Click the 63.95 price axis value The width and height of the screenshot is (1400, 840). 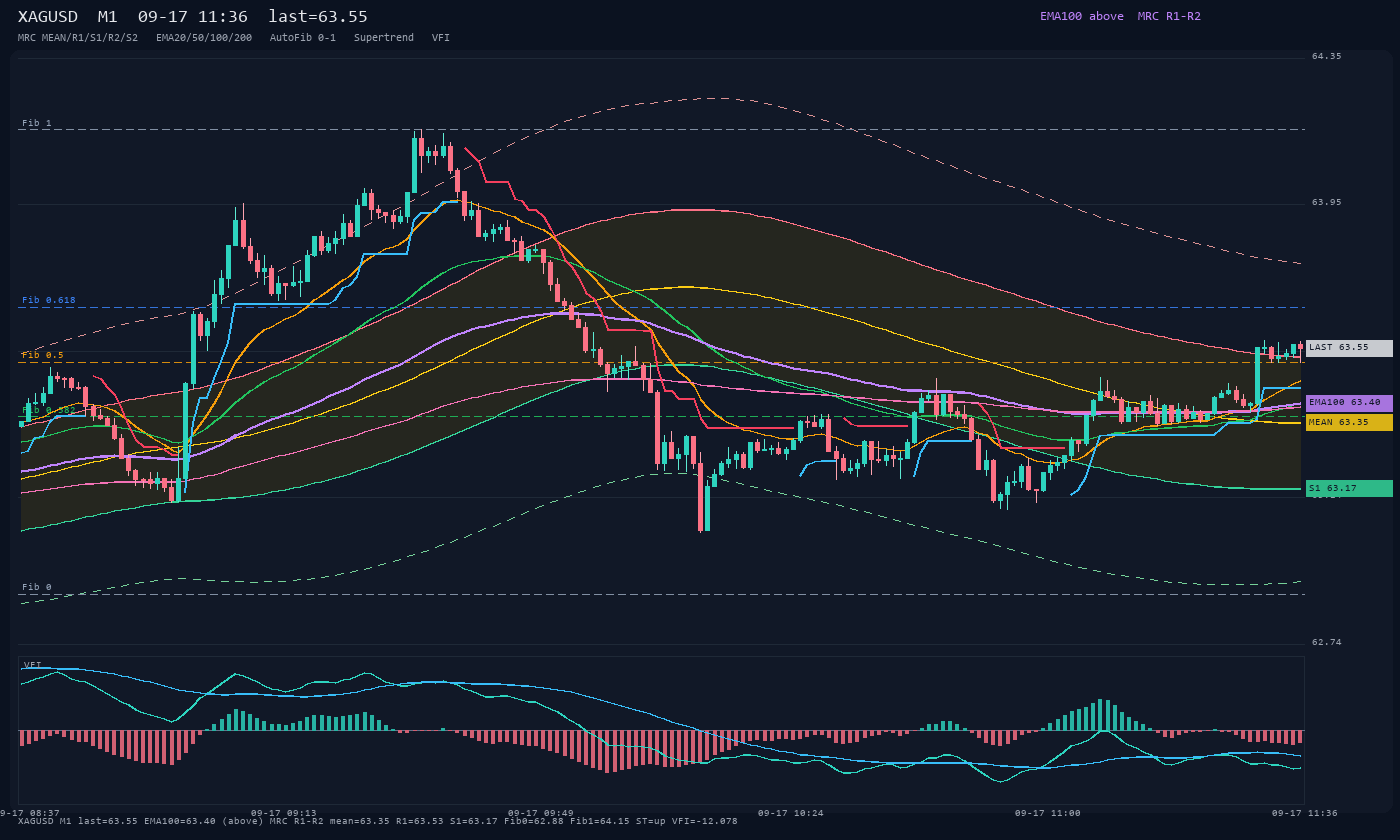pos(1327,202)
